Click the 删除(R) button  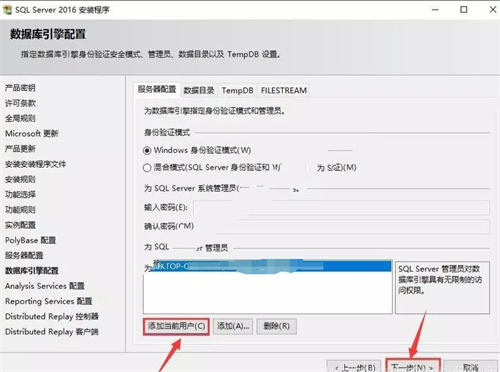pyautogui.click(x=277, y=326)
